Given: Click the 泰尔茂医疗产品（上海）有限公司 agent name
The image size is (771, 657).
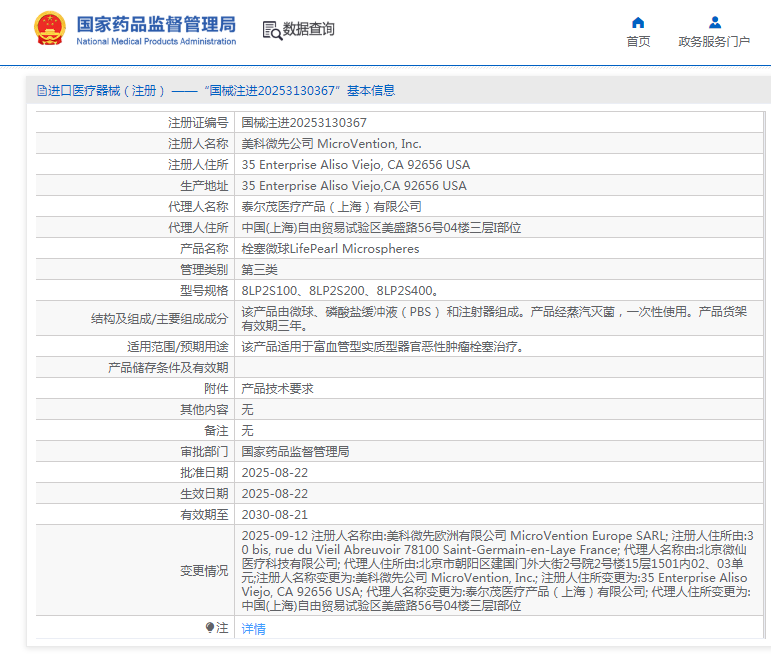Looking at the screenshot, I should coord(332,207).
